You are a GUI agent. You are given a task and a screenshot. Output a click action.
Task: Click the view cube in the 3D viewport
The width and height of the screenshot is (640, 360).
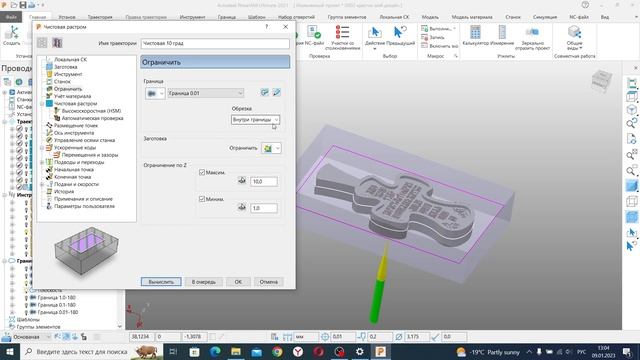[x=601, y=80]
